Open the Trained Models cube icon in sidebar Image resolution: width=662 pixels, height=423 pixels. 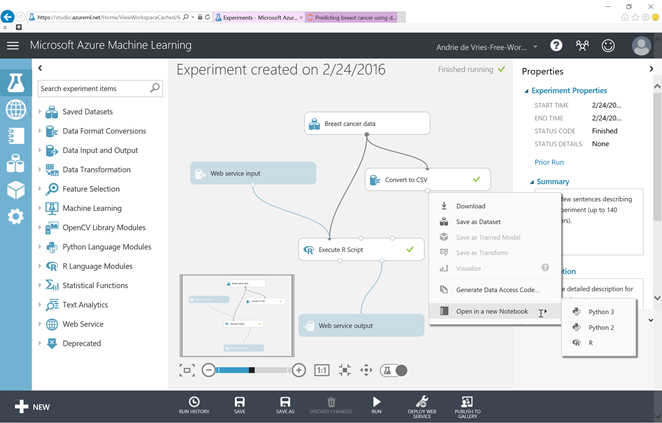click(16, 190)
